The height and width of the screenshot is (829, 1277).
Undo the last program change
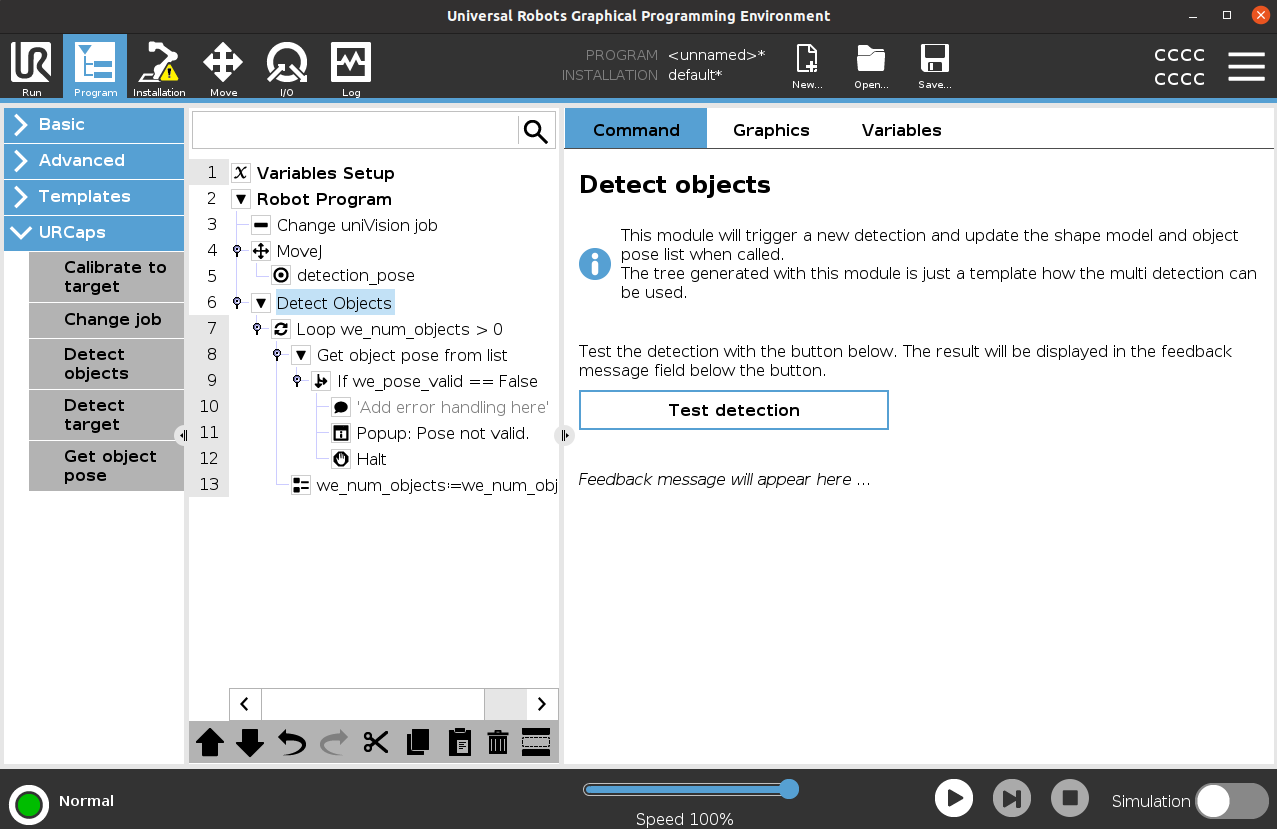tap(292, 742)
